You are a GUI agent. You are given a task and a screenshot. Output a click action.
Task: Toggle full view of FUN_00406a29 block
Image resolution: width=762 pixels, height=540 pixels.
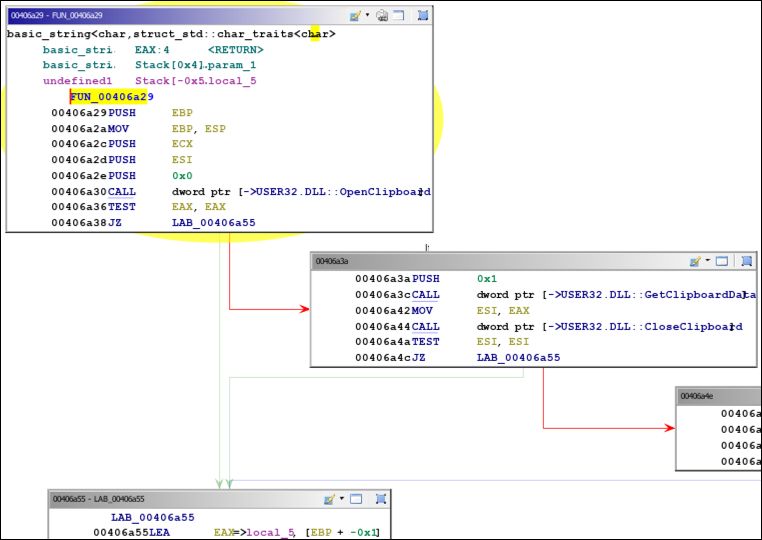[x=399, y=15]
